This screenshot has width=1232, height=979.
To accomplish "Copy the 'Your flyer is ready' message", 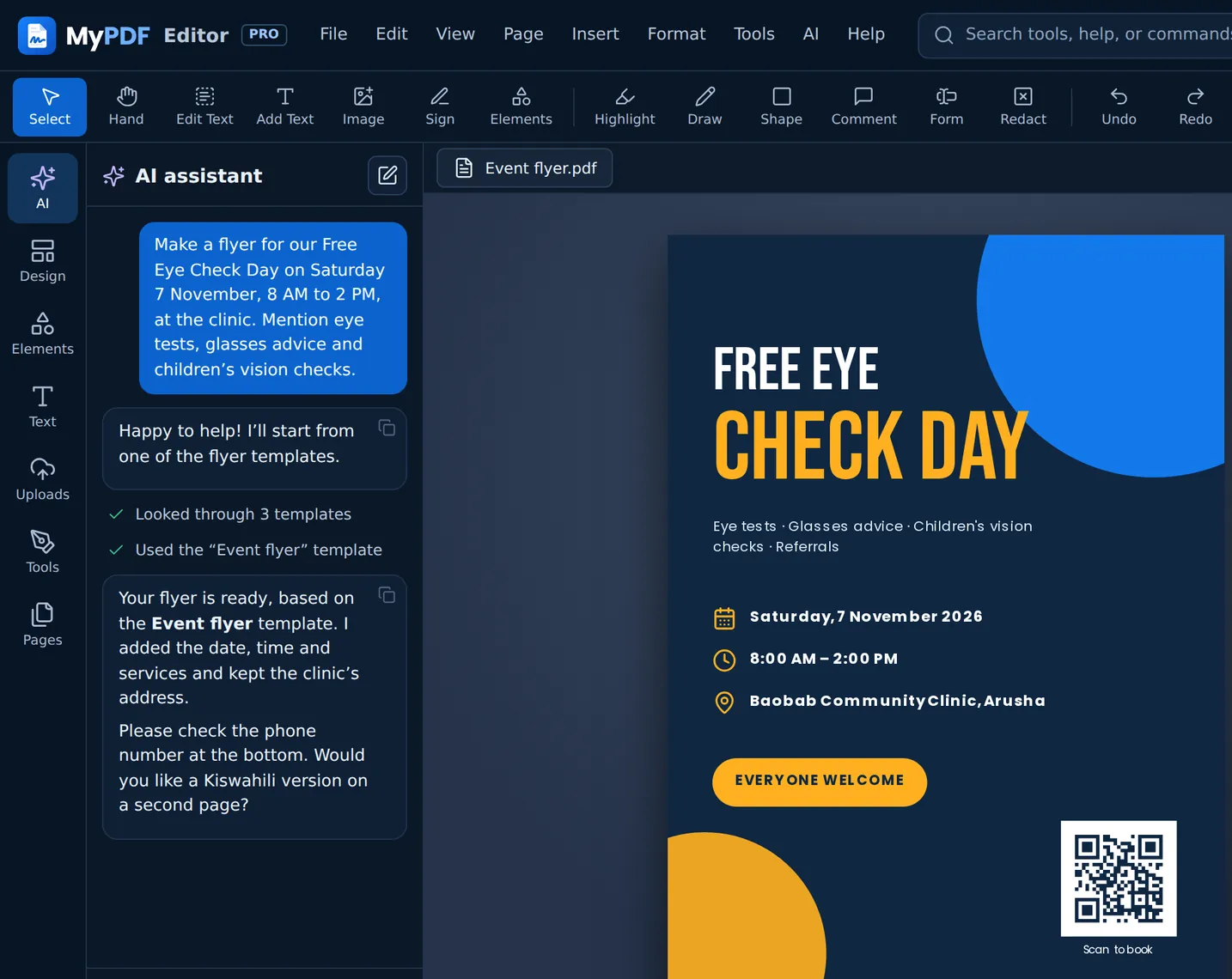I will click(387, 595).
